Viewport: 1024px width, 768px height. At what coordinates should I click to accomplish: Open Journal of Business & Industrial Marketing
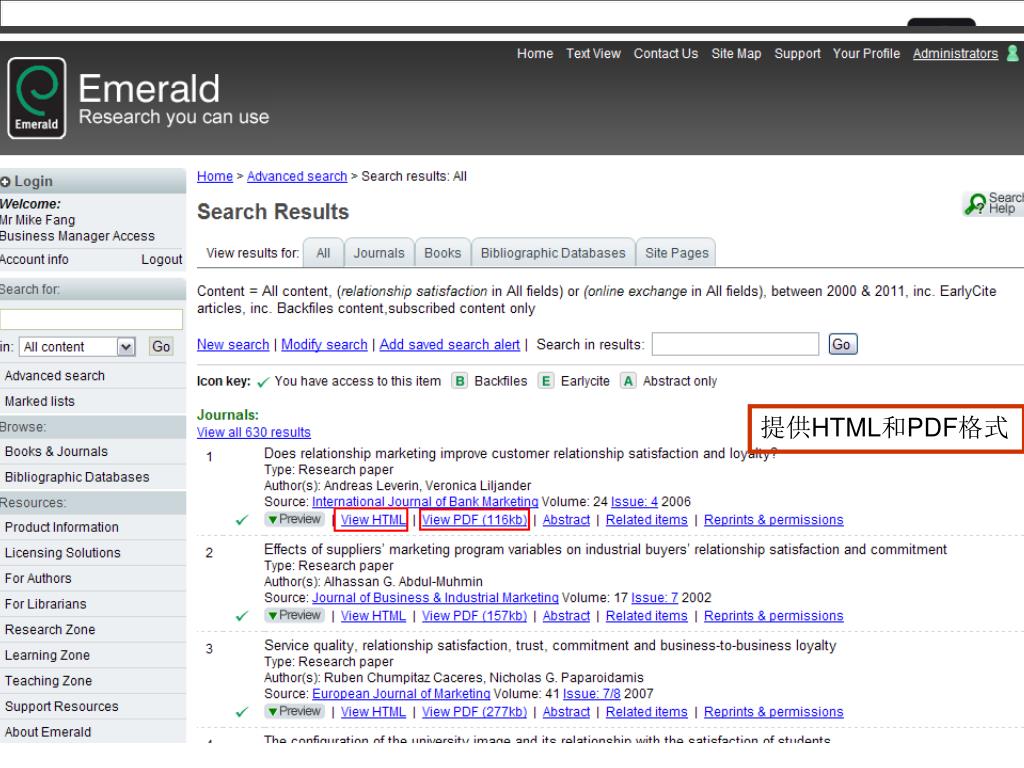click(436, 598)
